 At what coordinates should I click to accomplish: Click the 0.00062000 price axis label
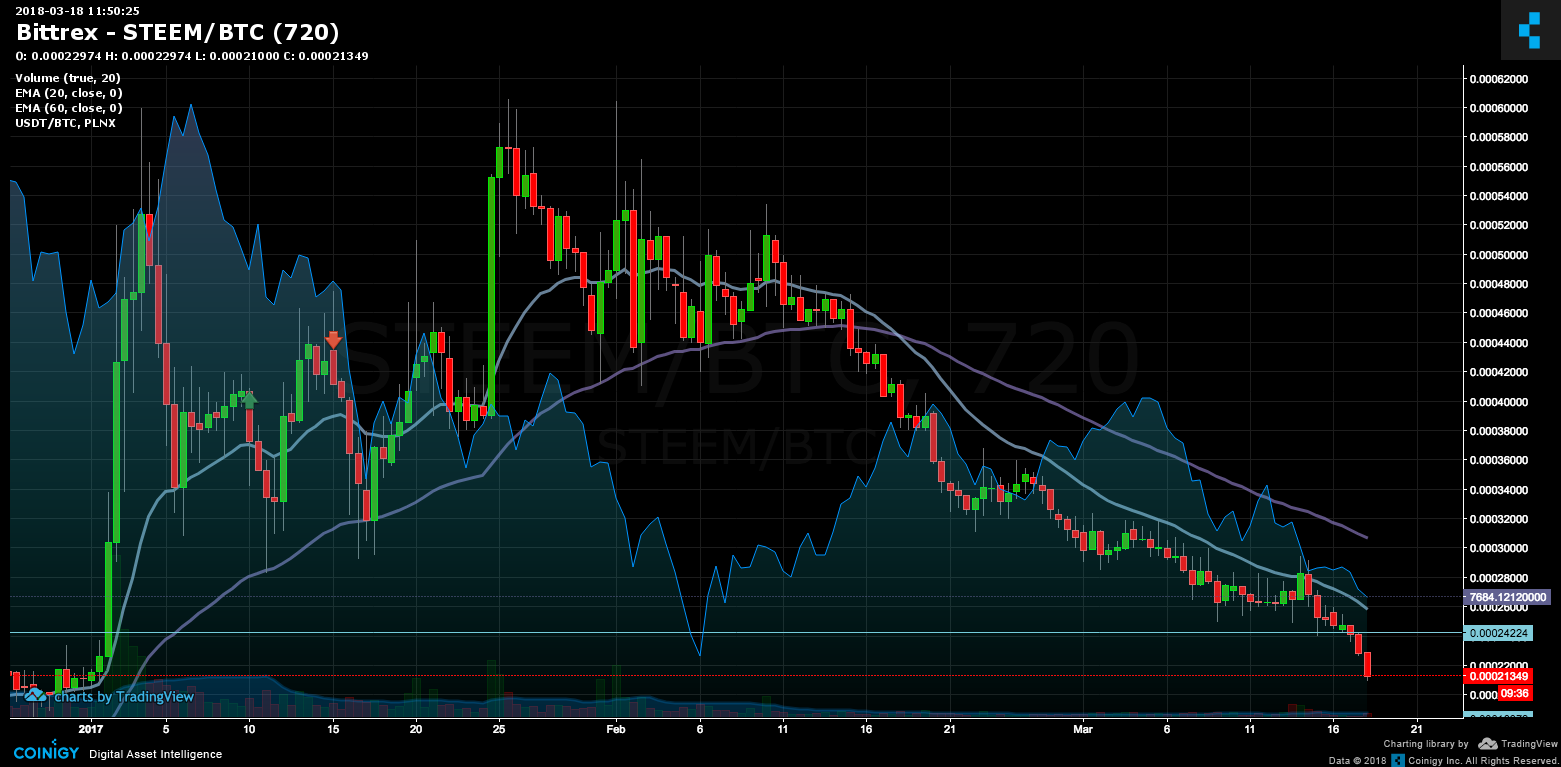tap(1499, 79)
